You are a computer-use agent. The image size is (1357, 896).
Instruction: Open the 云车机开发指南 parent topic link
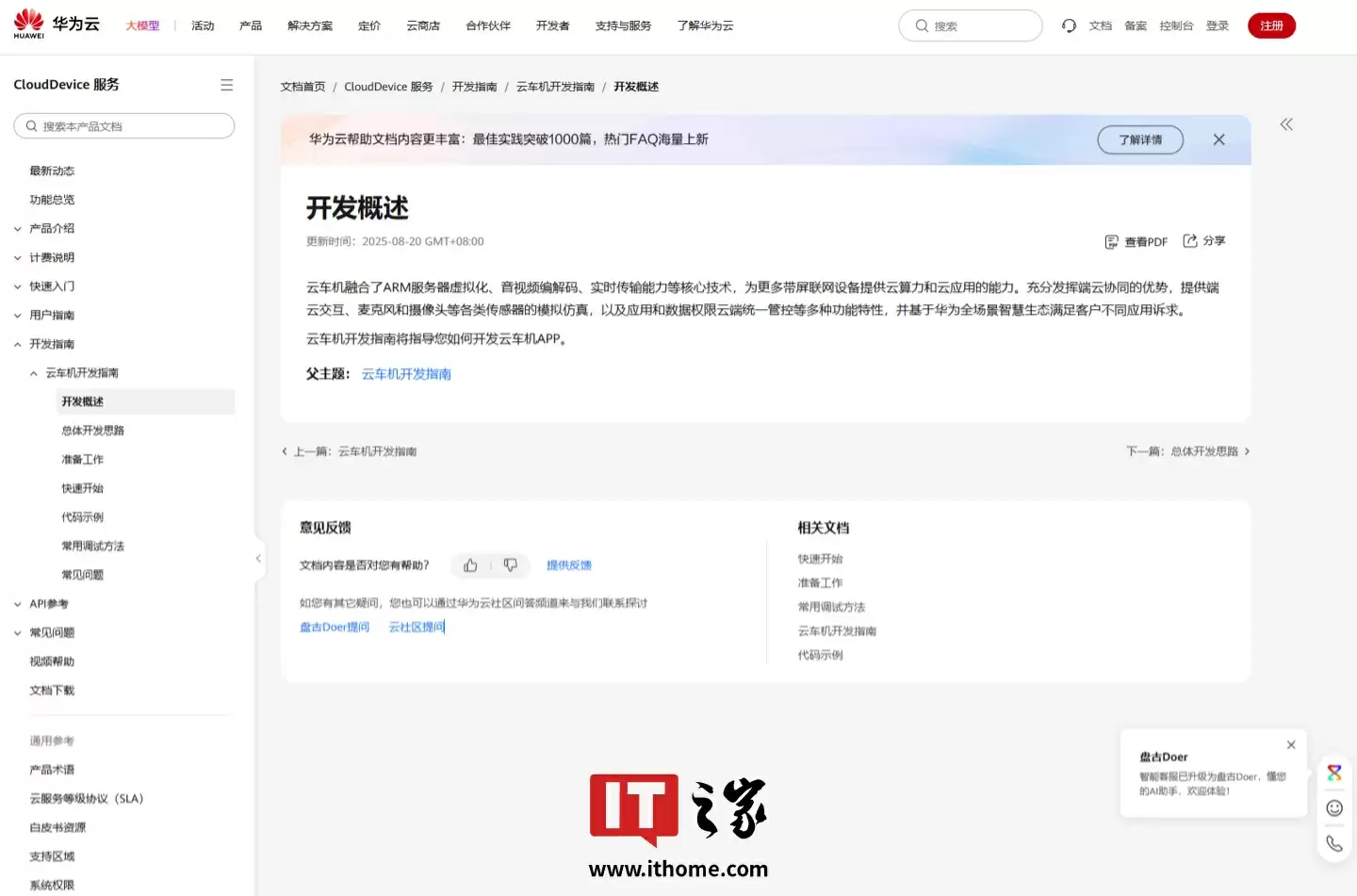[x=406, y=373]
